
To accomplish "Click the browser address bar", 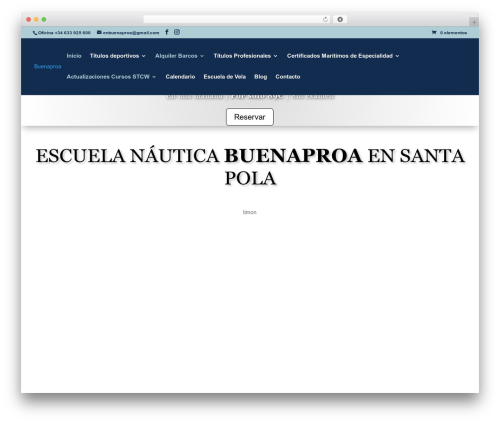I will 237,19.
